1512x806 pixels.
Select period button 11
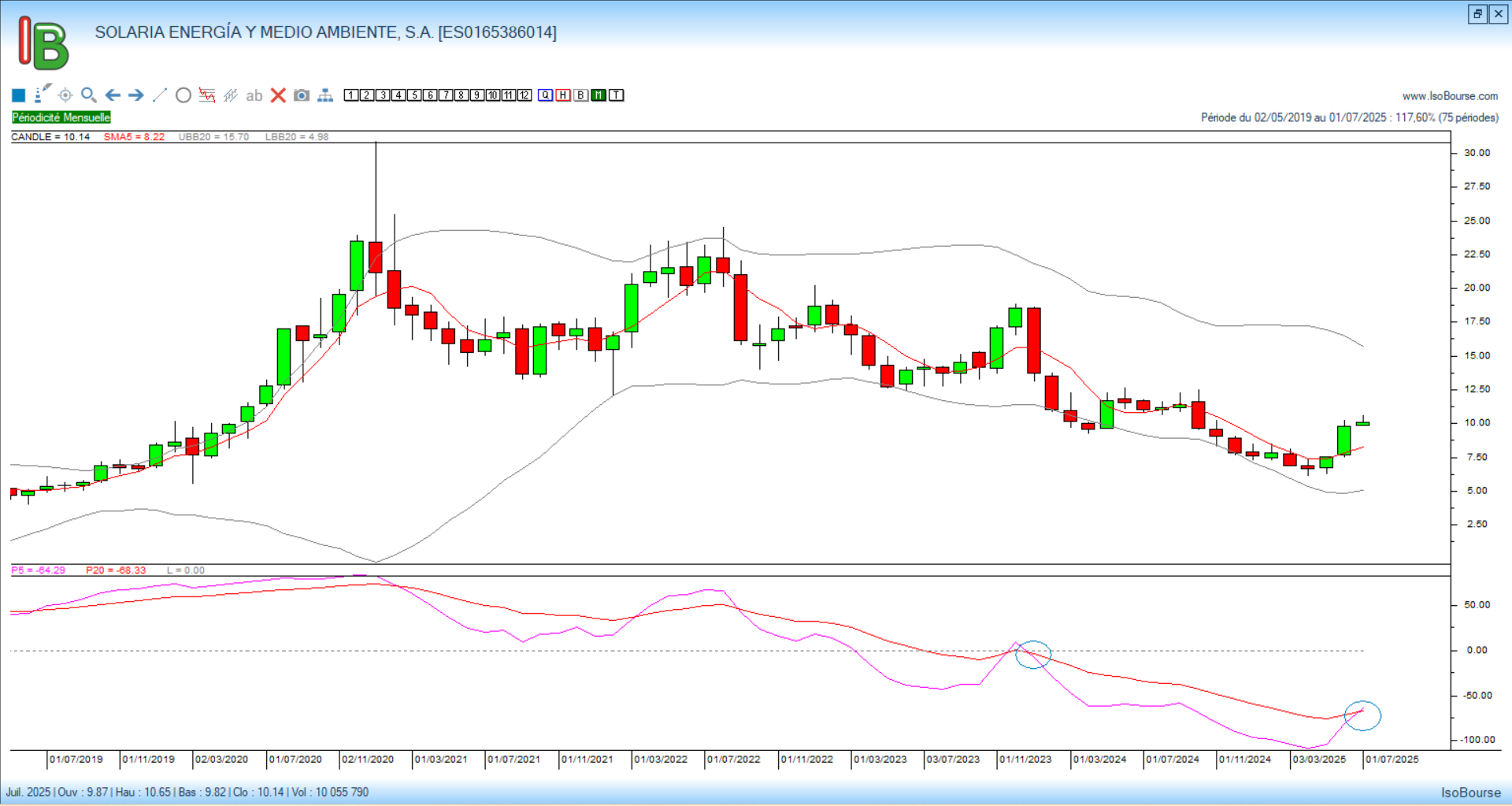coord(509,95)
